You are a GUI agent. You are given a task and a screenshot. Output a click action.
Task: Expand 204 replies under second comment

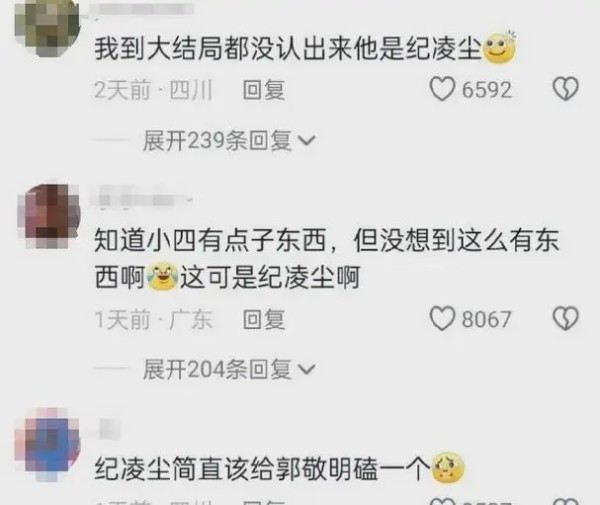(x=228, y=370)
